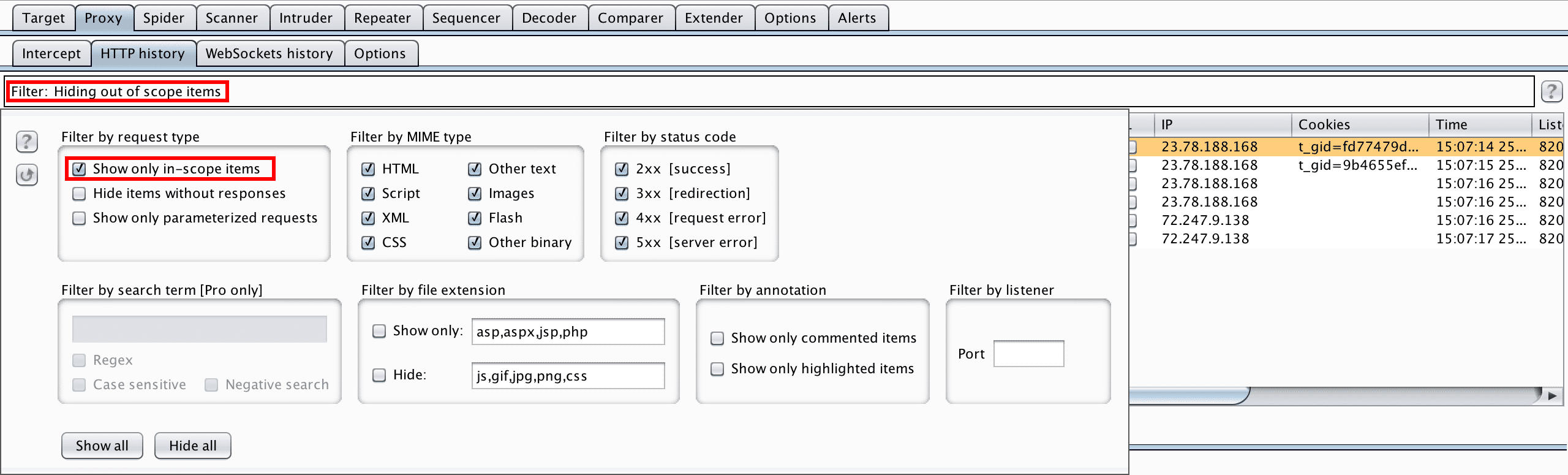
Task: Uncheck 3xx redirection status filter
Action: pyautogui.click(x=622, y=194)
